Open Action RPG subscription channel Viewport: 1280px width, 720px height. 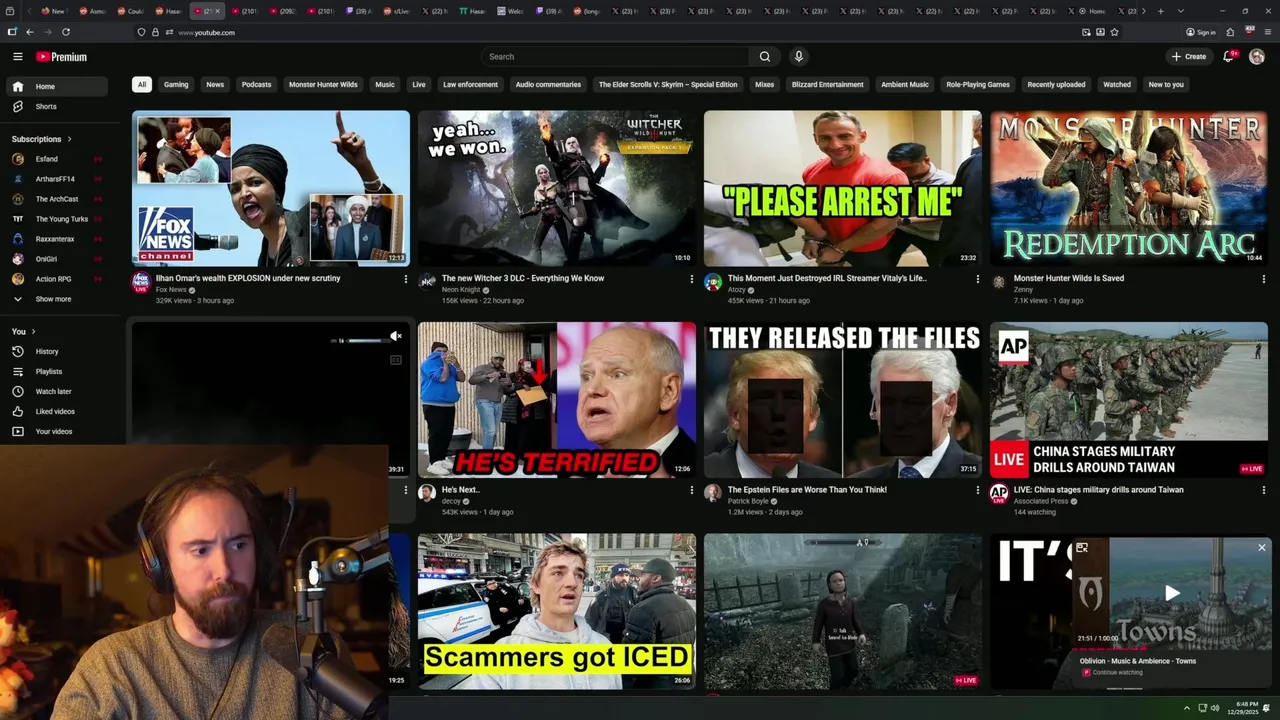coord(56,279)
